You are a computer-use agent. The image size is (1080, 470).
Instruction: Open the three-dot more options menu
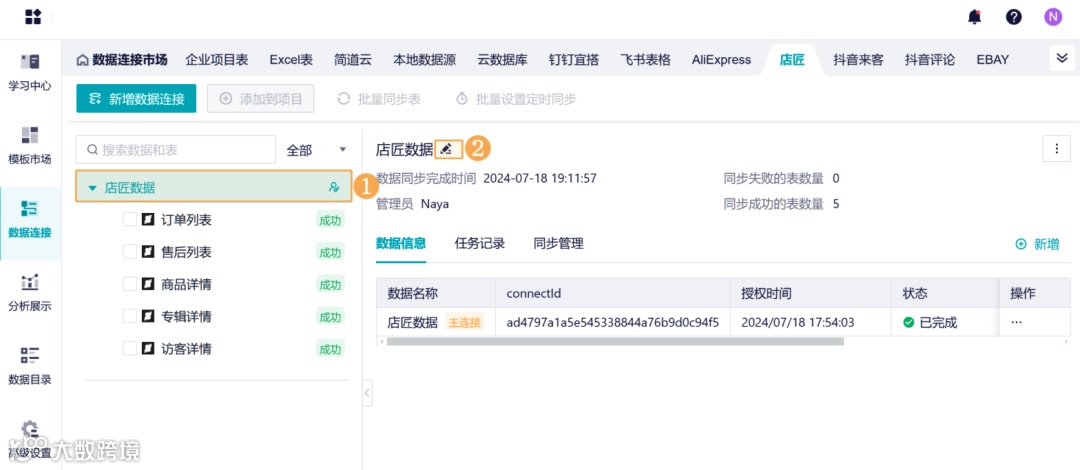(x=1057, y=148)
